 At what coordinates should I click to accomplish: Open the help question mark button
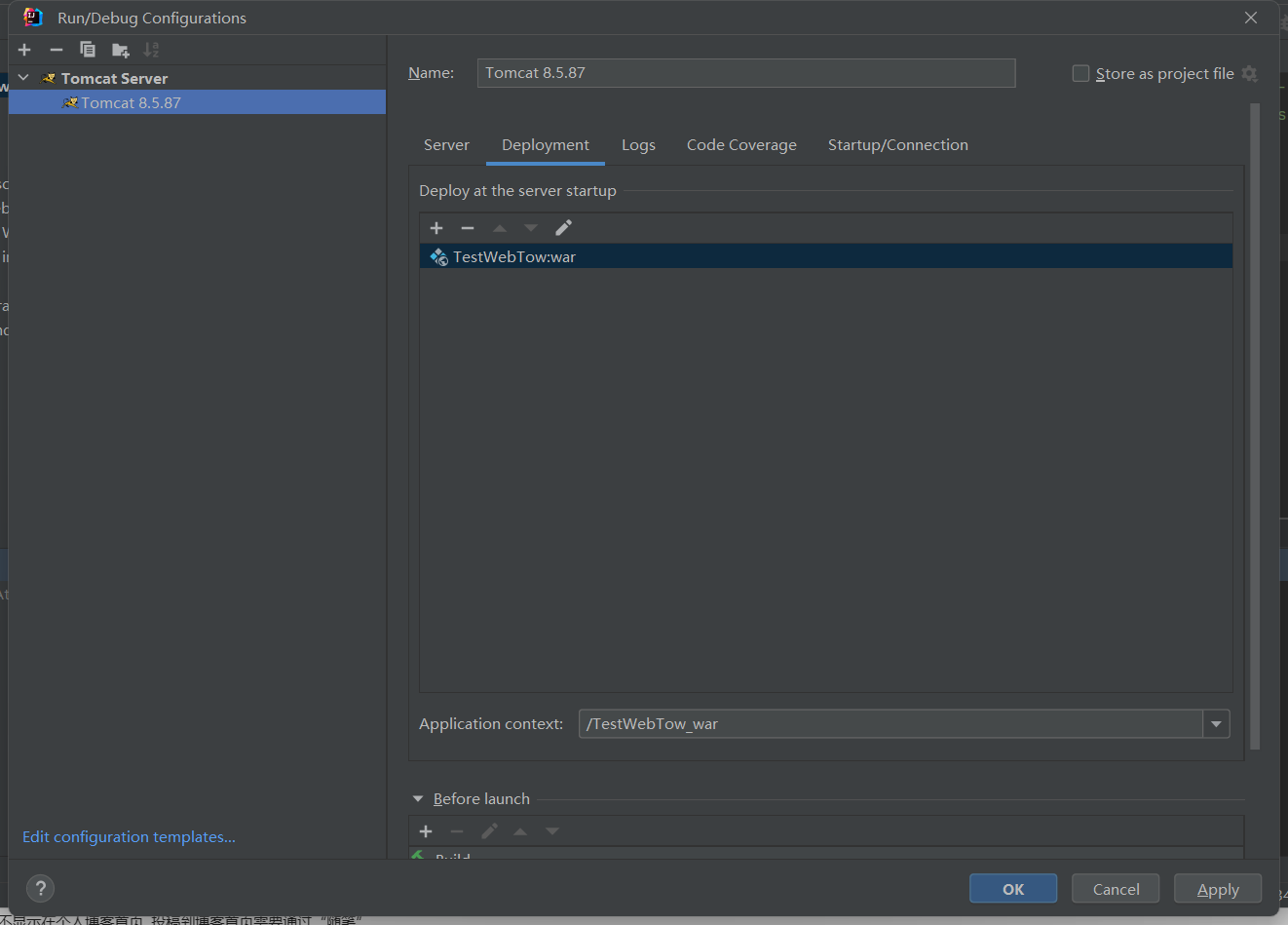point(41,888)
